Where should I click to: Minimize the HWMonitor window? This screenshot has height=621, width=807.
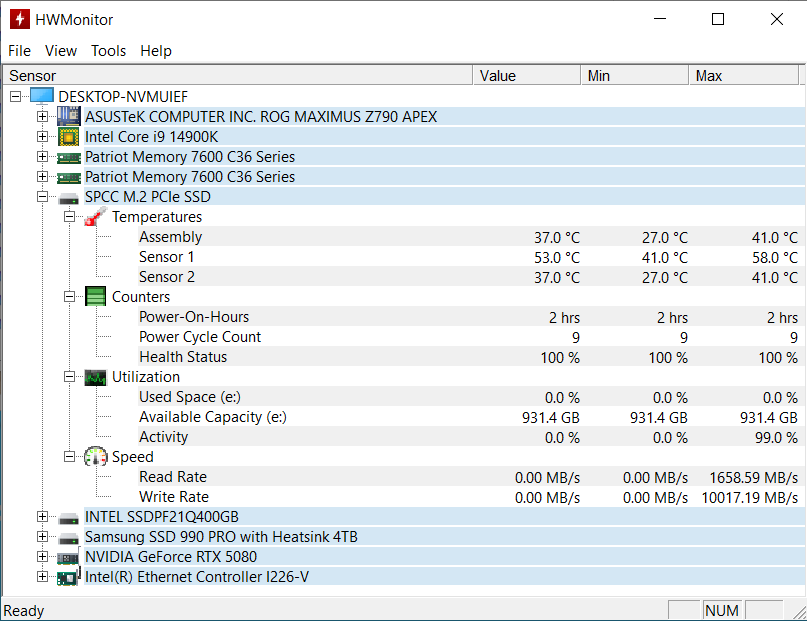pos(660,19)
